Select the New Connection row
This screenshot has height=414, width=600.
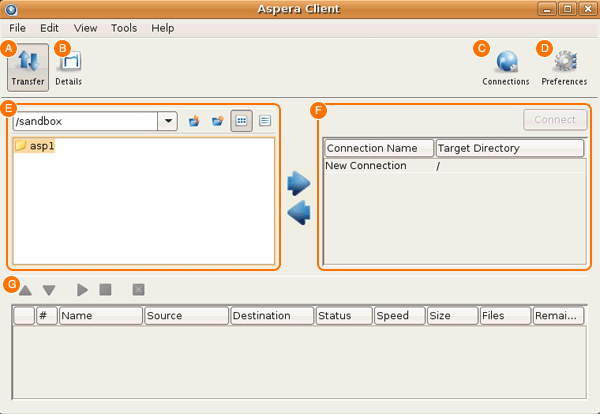pos(455,166)
